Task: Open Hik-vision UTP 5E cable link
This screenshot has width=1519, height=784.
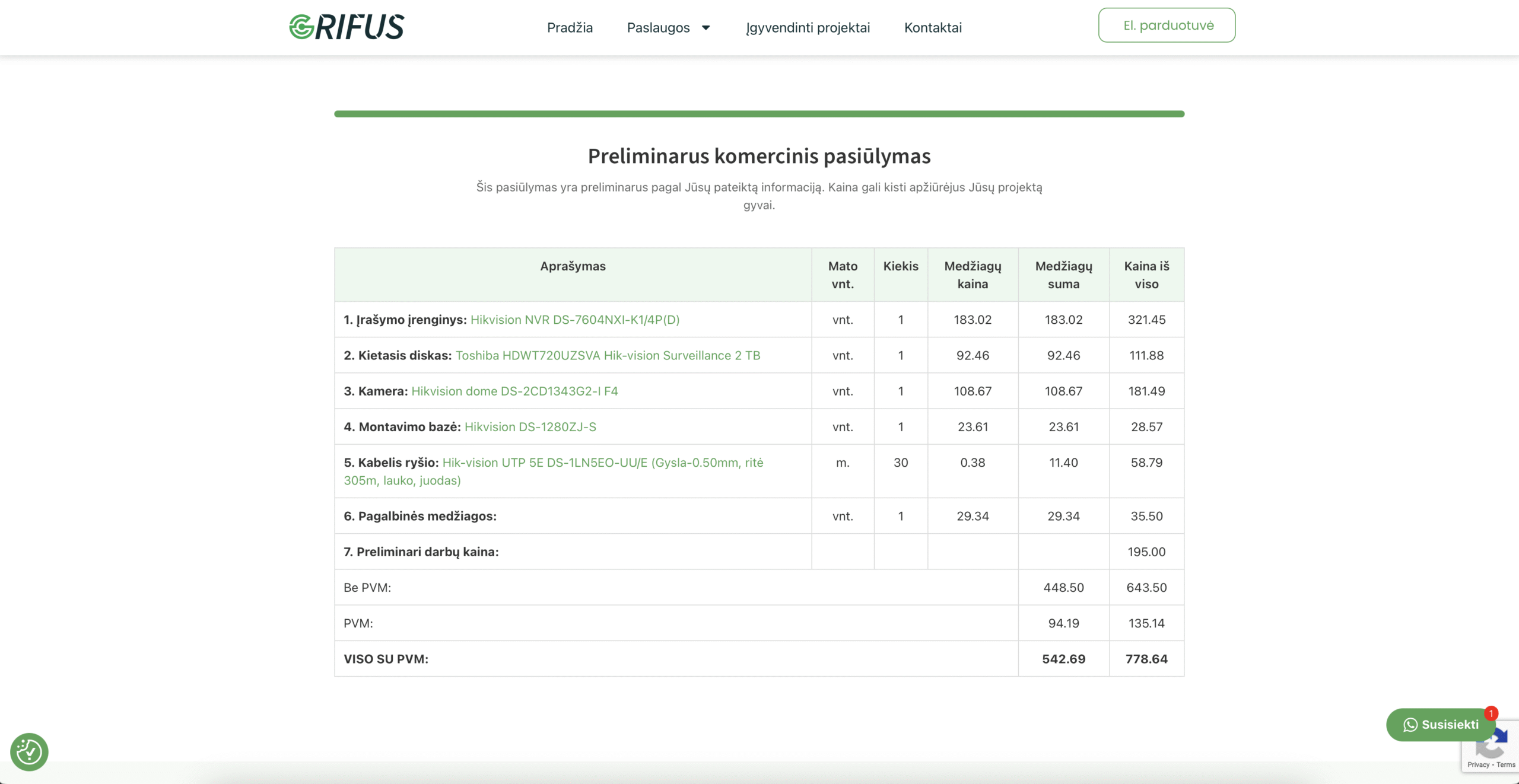Action: coord(602,463)
